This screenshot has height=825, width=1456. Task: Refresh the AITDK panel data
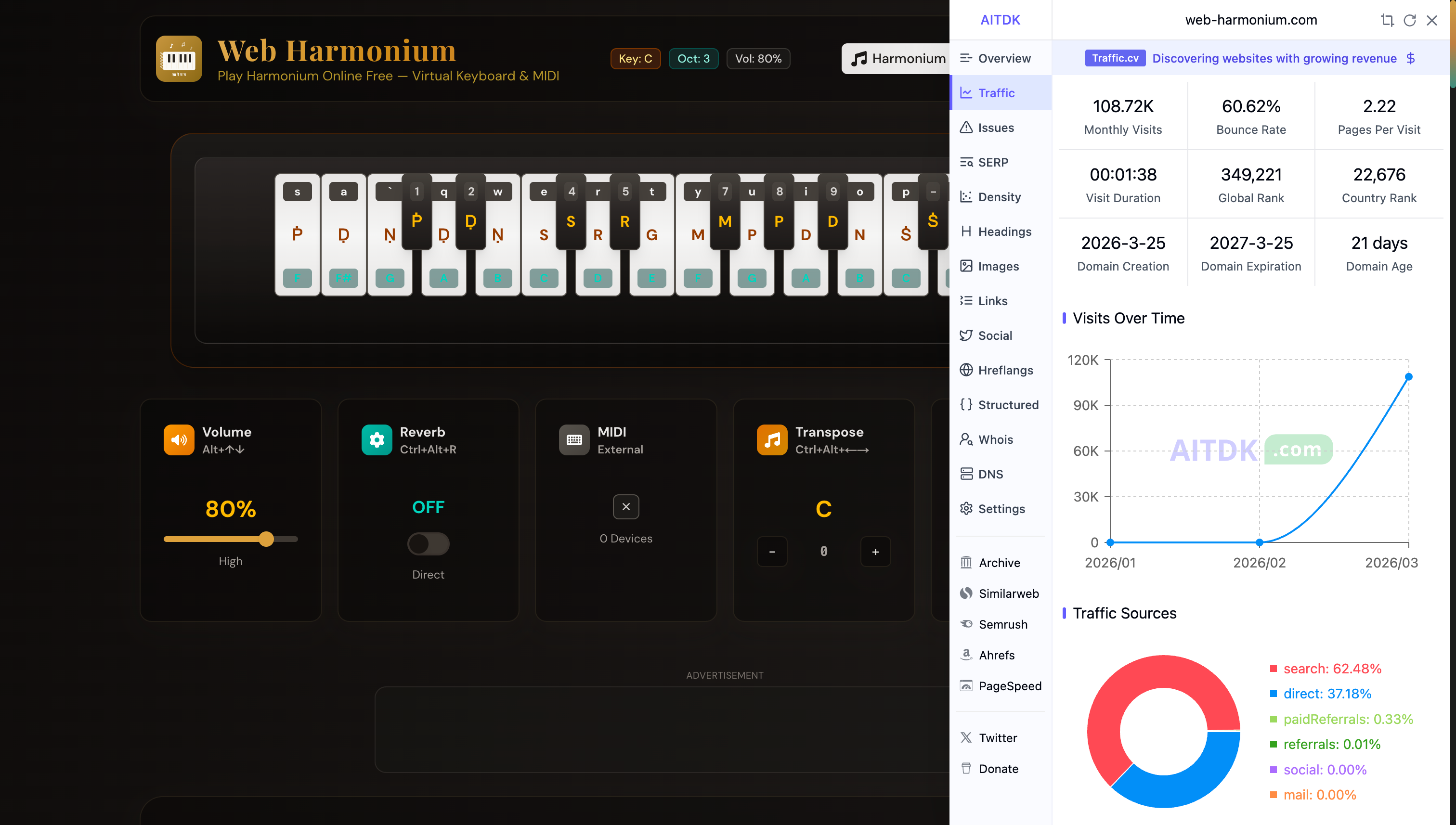coord(1409,20)
